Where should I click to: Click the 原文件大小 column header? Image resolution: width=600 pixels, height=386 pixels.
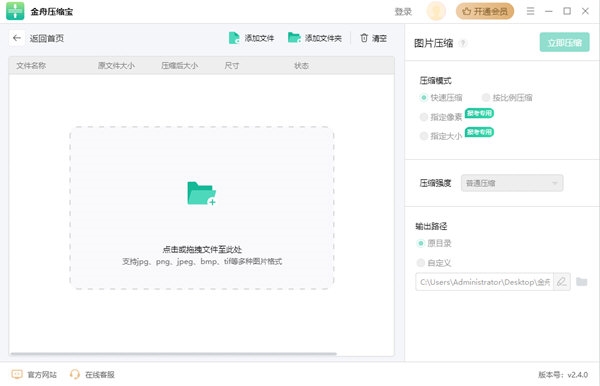tap(116, 65)
